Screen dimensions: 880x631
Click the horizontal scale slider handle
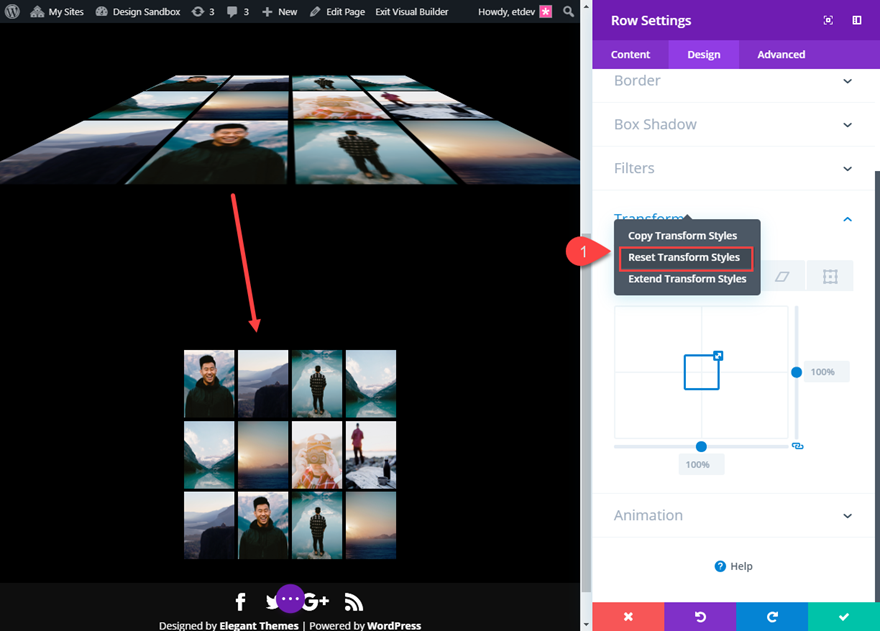(x=702, y=447)
